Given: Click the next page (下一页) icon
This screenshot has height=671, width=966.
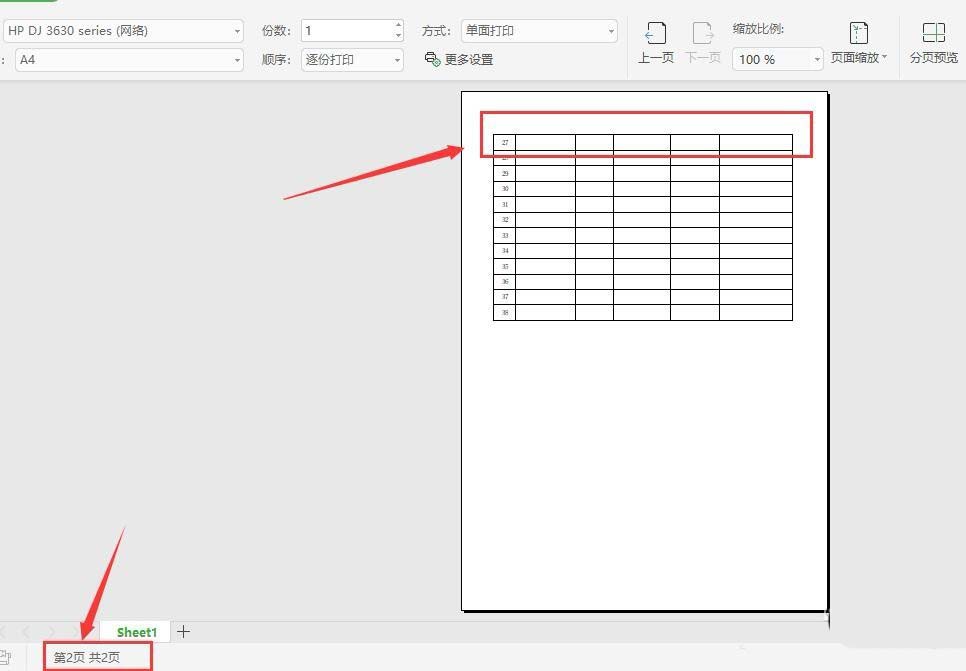Looking at the screenshot, I should point(703,44).
